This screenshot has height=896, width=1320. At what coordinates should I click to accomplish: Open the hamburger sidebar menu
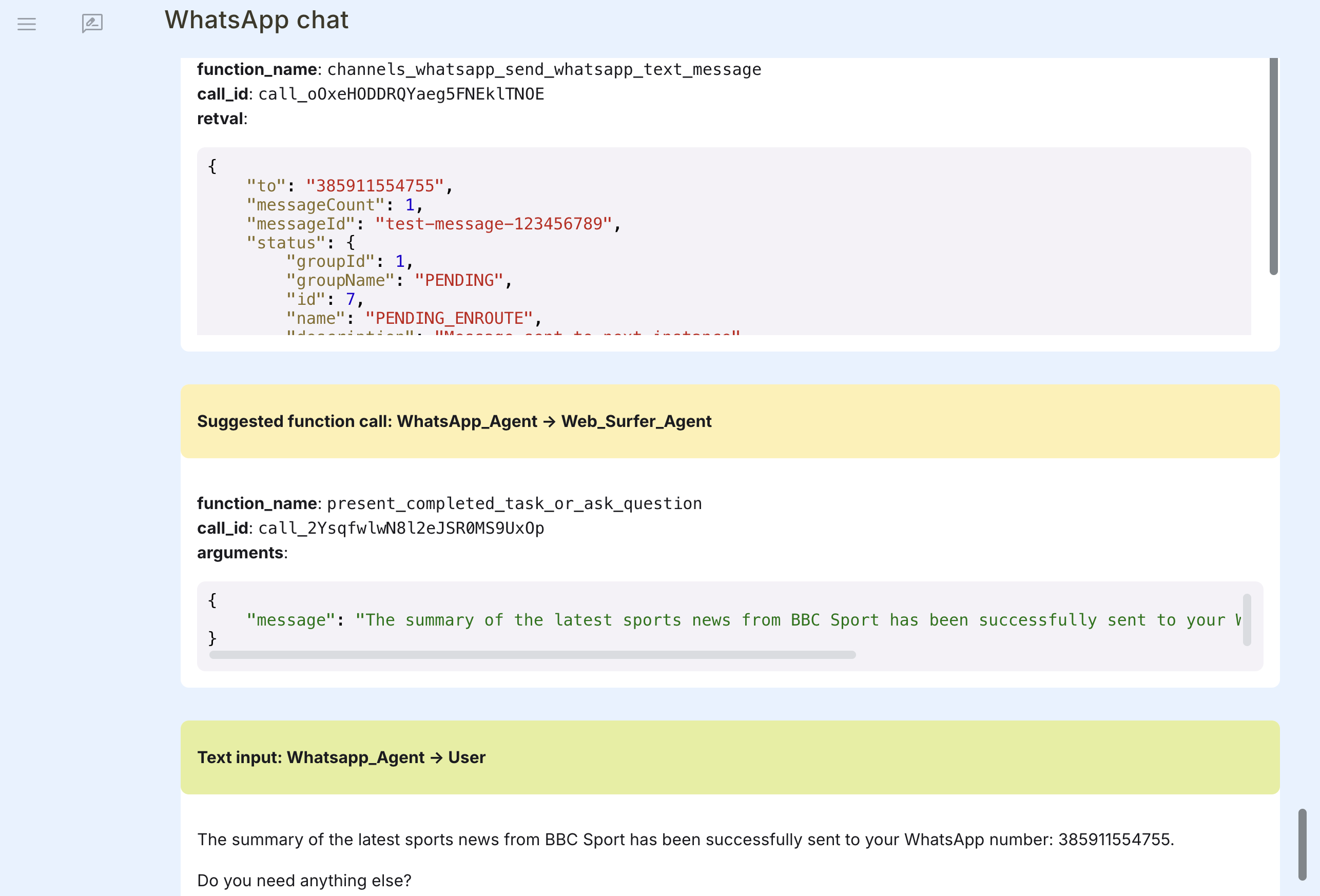pyautogui.click(x=26, y=24)
